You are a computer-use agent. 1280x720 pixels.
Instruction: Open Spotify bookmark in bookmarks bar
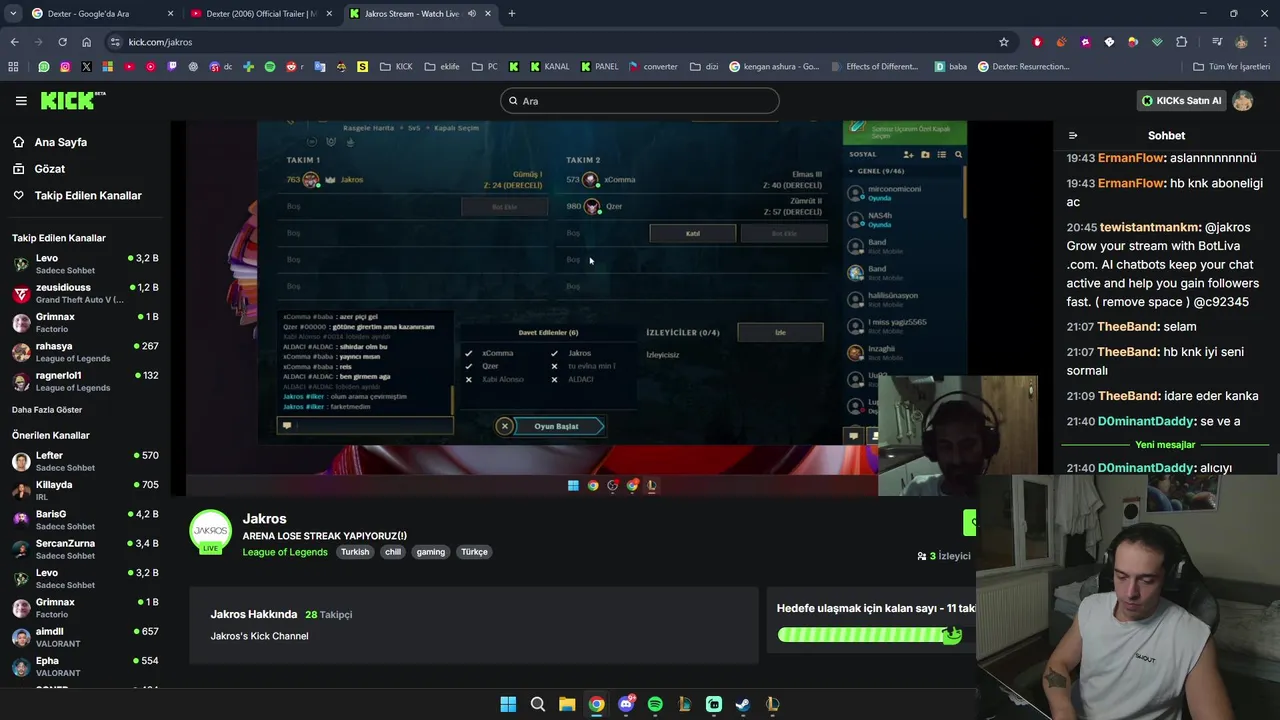pyautogui.click(x=270, y=67)
